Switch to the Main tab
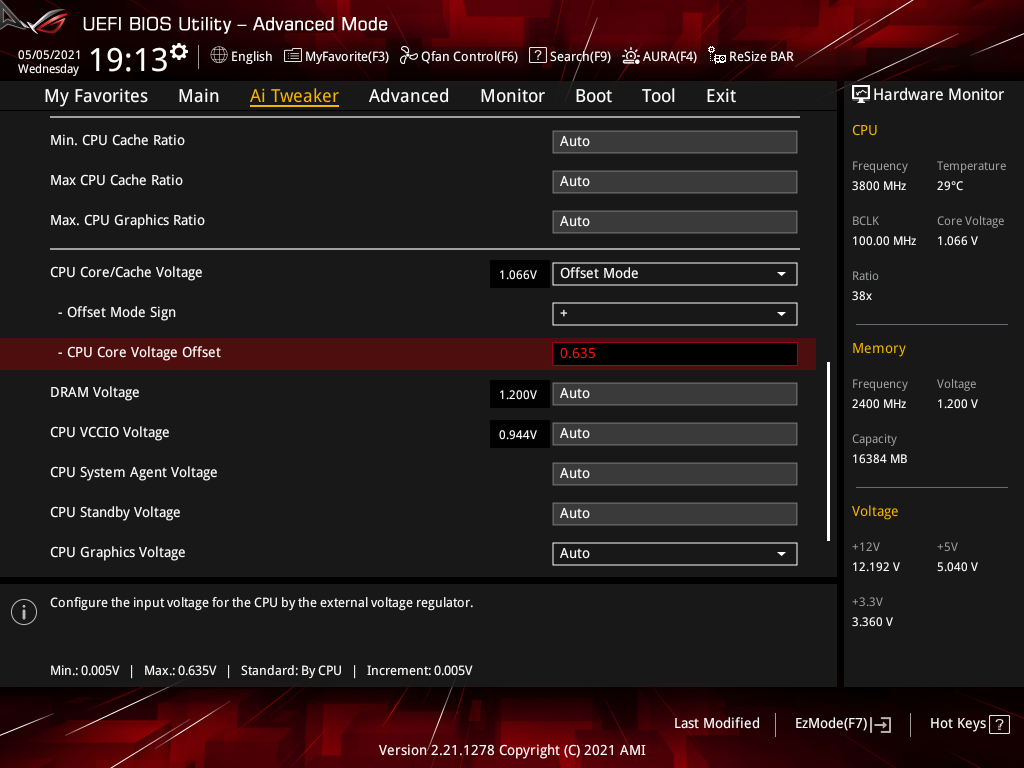 [199, 96]
